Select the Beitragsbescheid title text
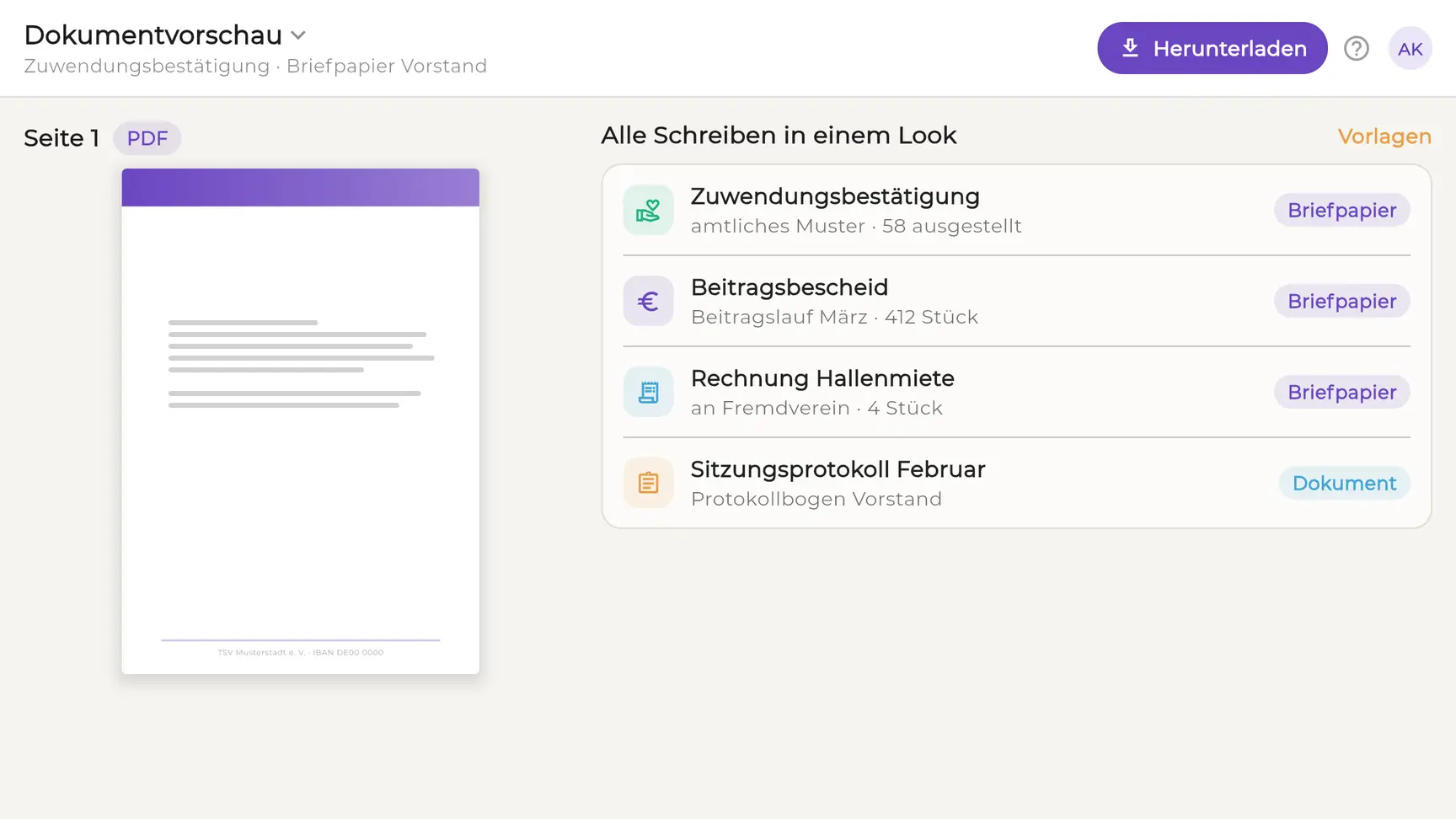 coord(790,287)
